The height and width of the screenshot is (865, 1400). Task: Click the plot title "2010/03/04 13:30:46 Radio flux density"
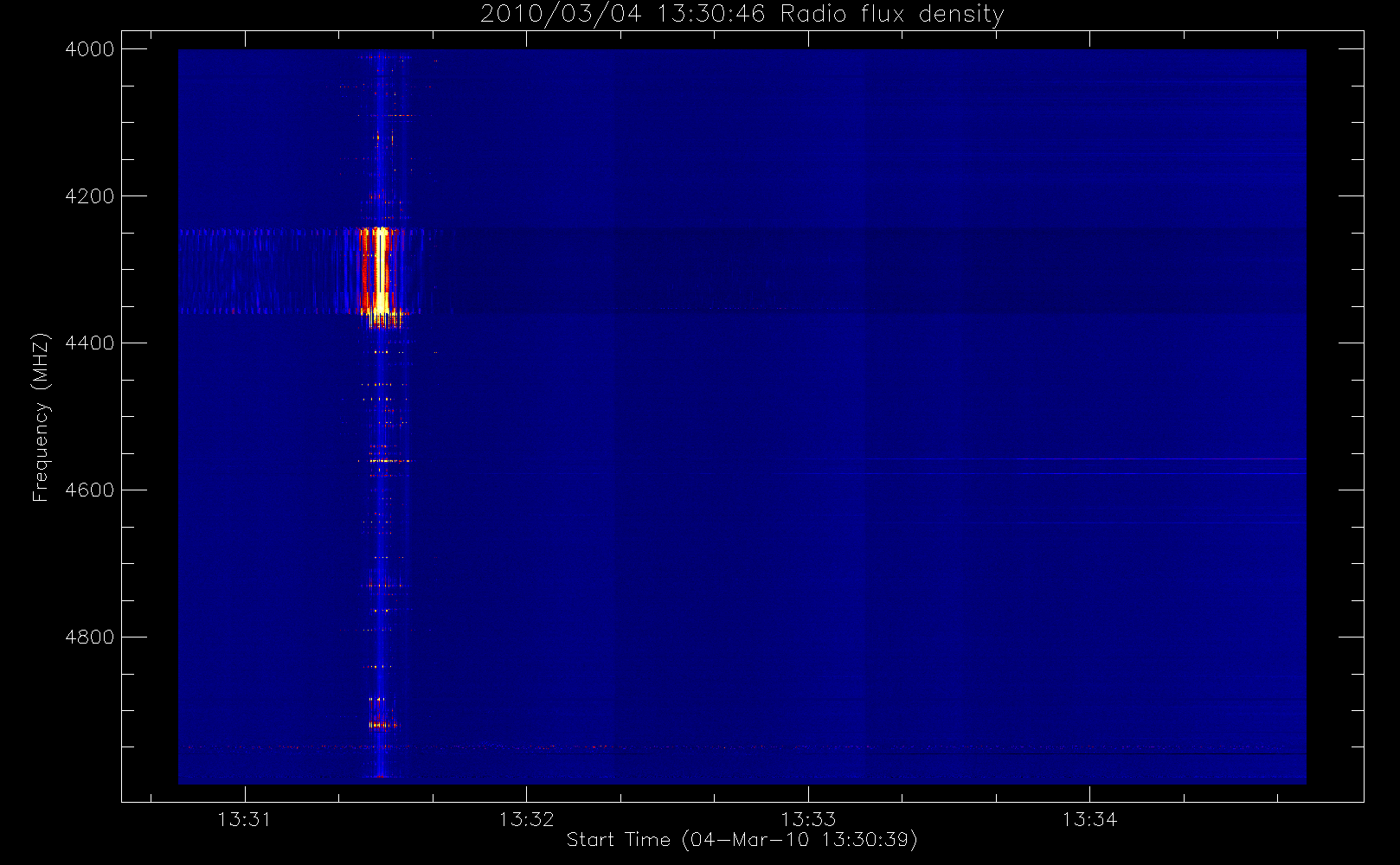[x=742, y=15]
